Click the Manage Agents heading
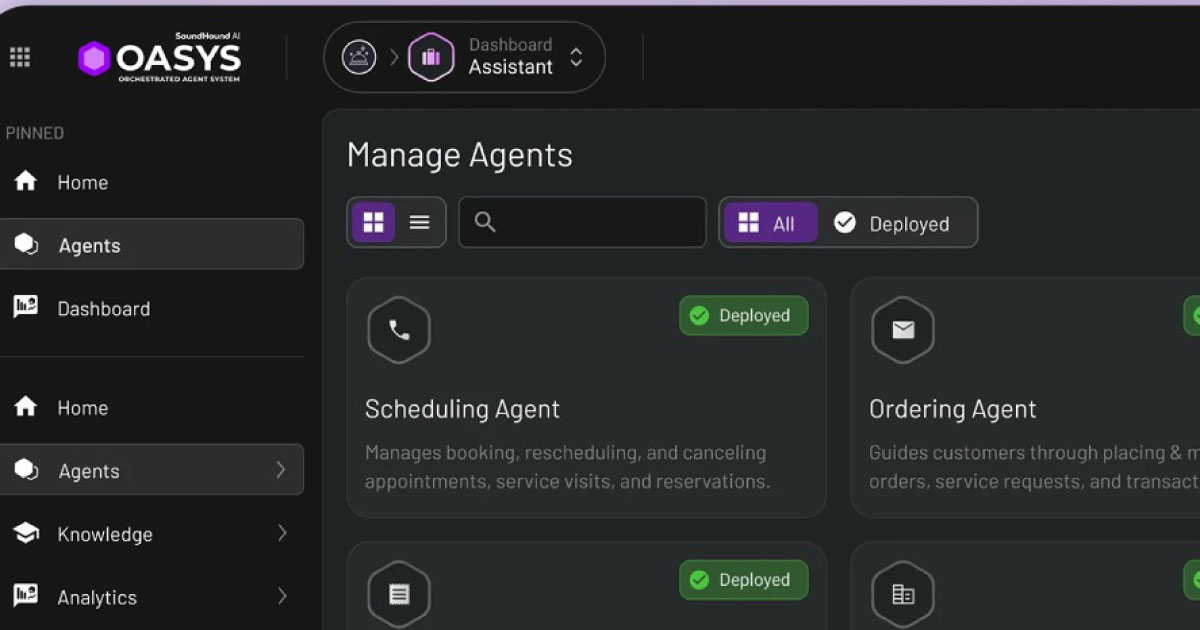The height and width of the screenshot is (630, 1200). (x=460, y=155)
